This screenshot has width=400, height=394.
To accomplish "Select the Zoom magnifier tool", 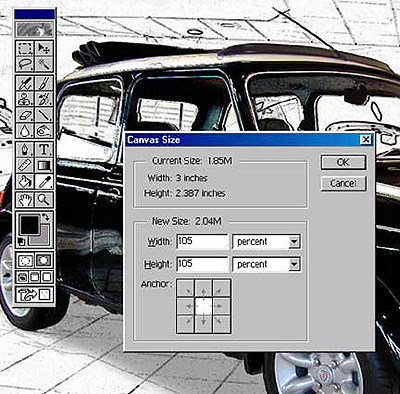I will [x=44, y=200].
